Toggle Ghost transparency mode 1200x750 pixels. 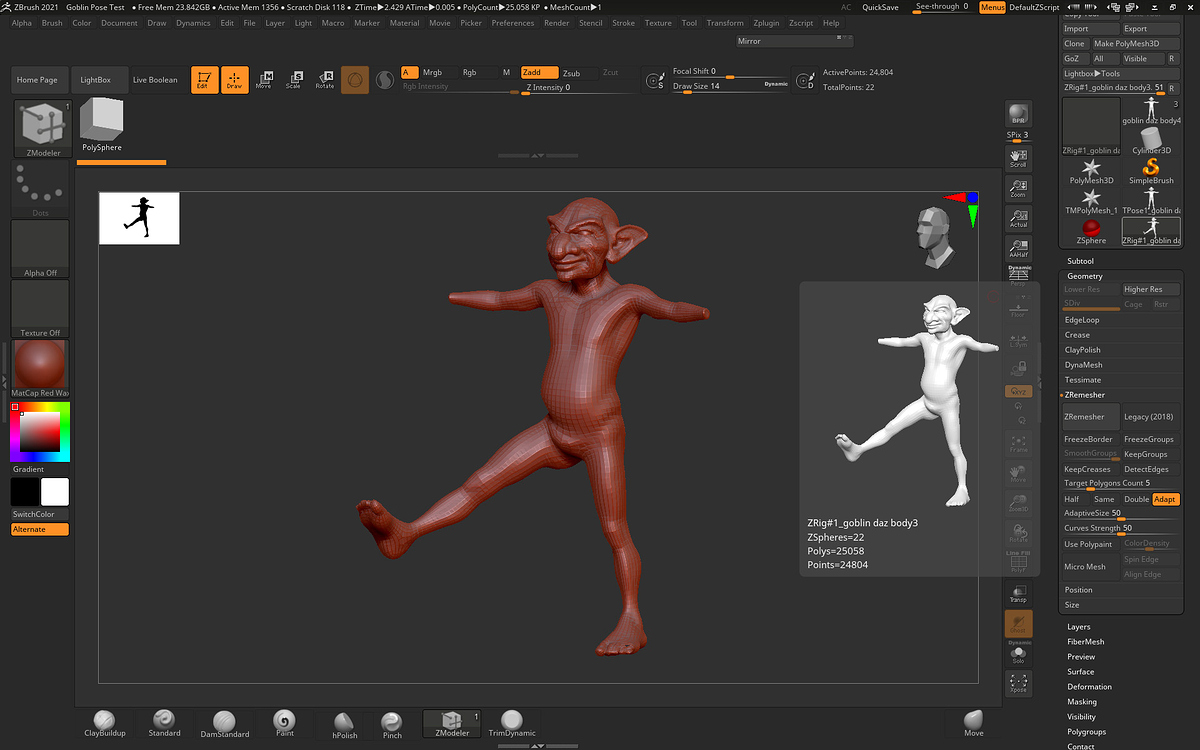pos(1018,624)
